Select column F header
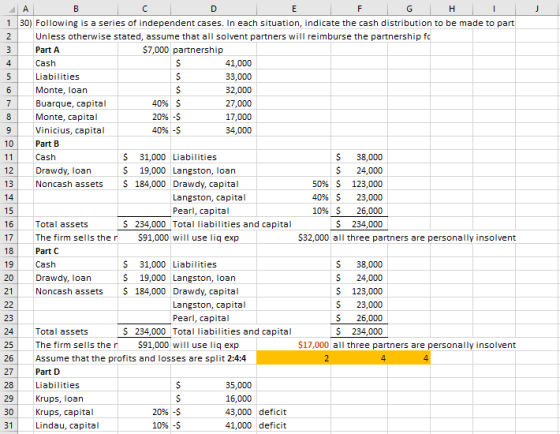 (x=359, y=9)
